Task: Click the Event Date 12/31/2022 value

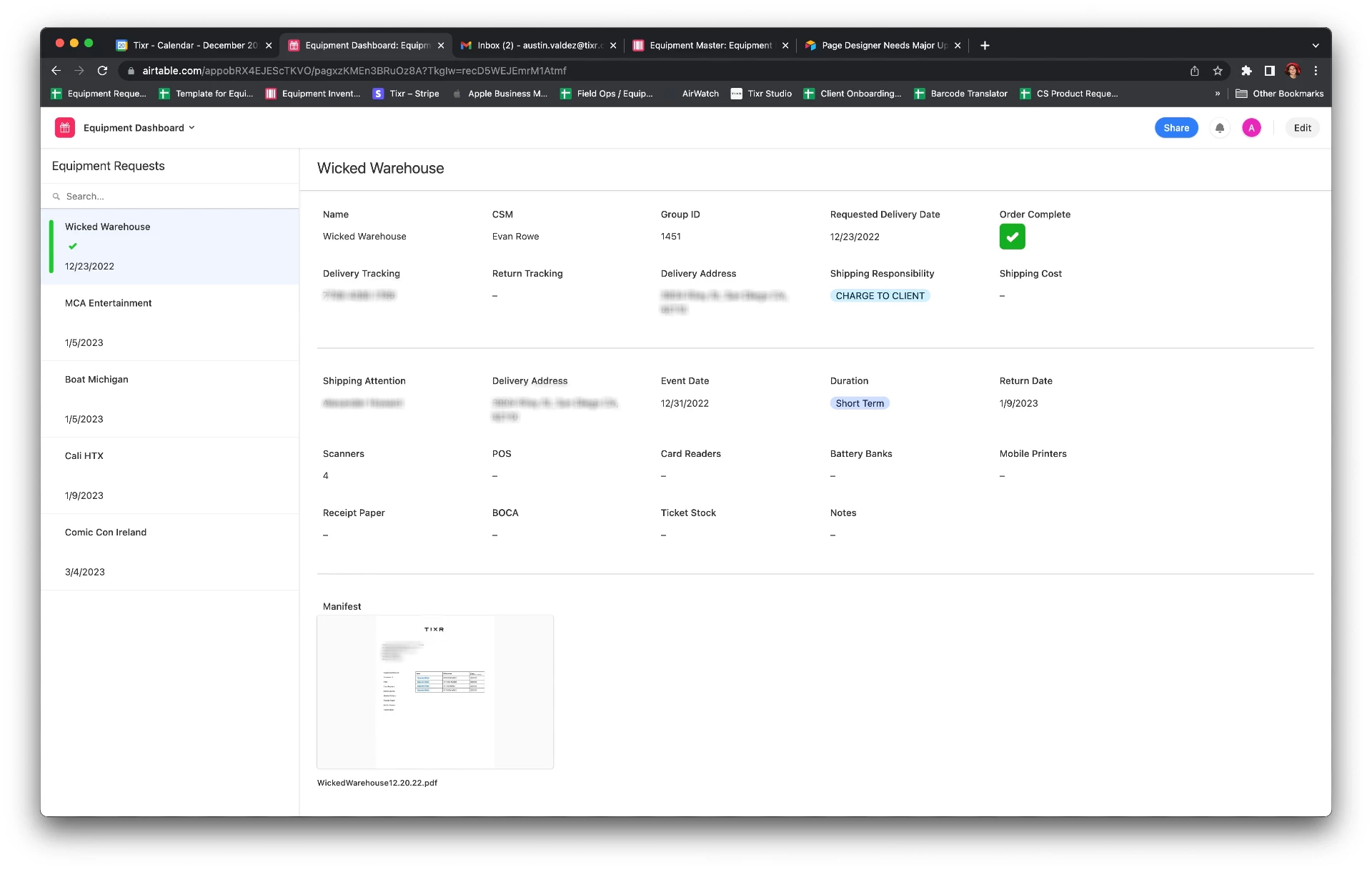Action: pos(685,403)
